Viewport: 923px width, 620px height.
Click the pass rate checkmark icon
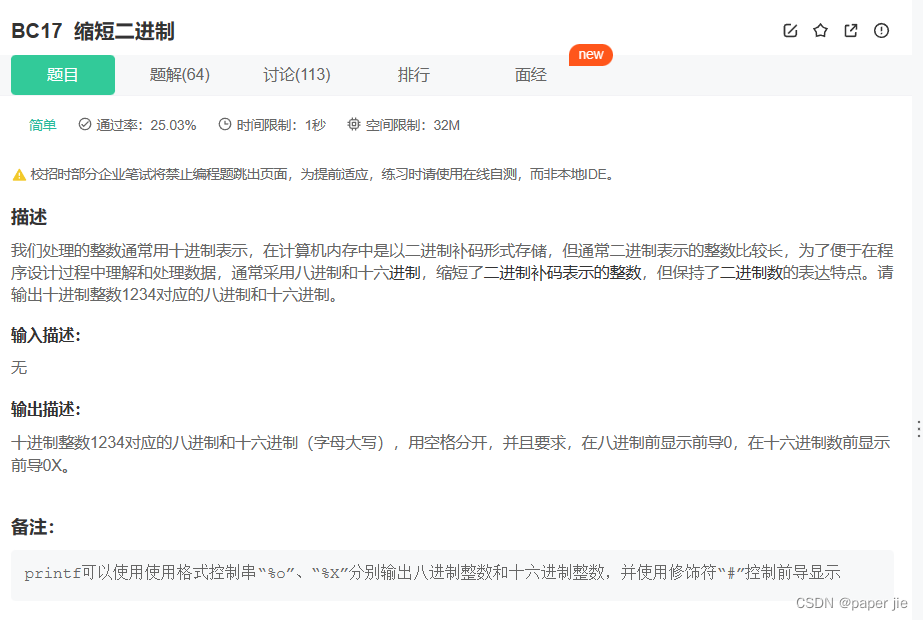pos(85,124)
